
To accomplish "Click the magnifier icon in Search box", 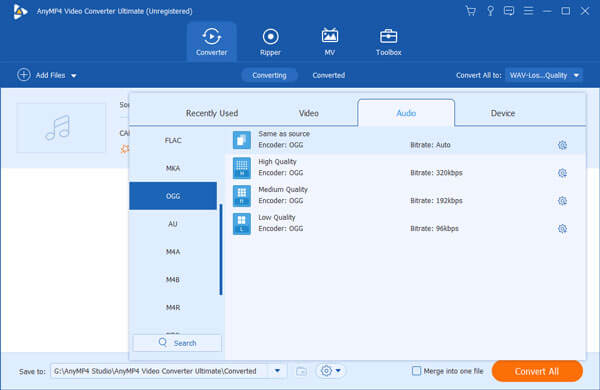I will tap(163, 342).
